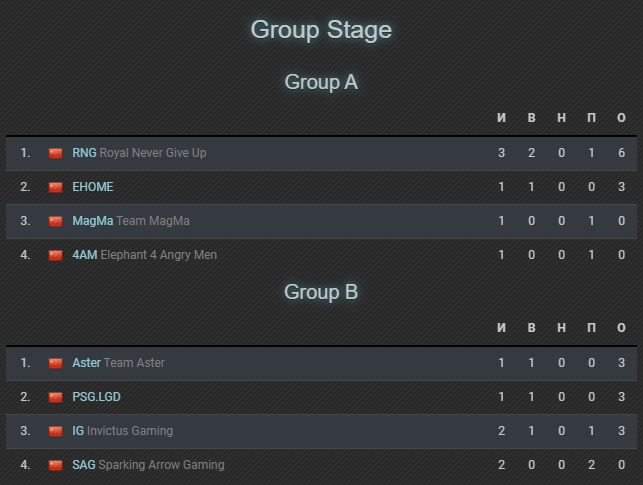
Task: Click RNG's points value in Group A
Action: pos(621,153)
